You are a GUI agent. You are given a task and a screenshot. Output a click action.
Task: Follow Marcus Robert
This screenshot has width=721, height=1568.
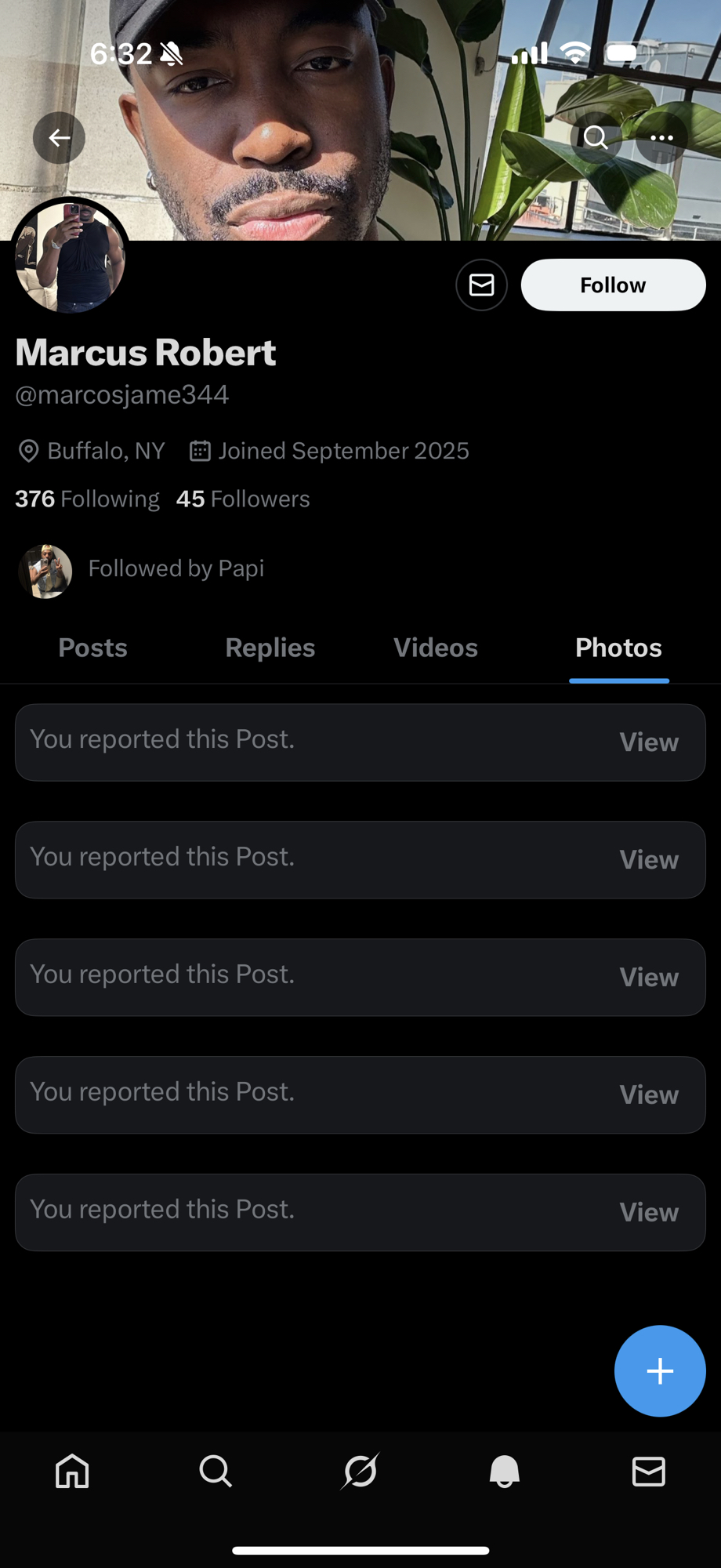coord(613,285)
